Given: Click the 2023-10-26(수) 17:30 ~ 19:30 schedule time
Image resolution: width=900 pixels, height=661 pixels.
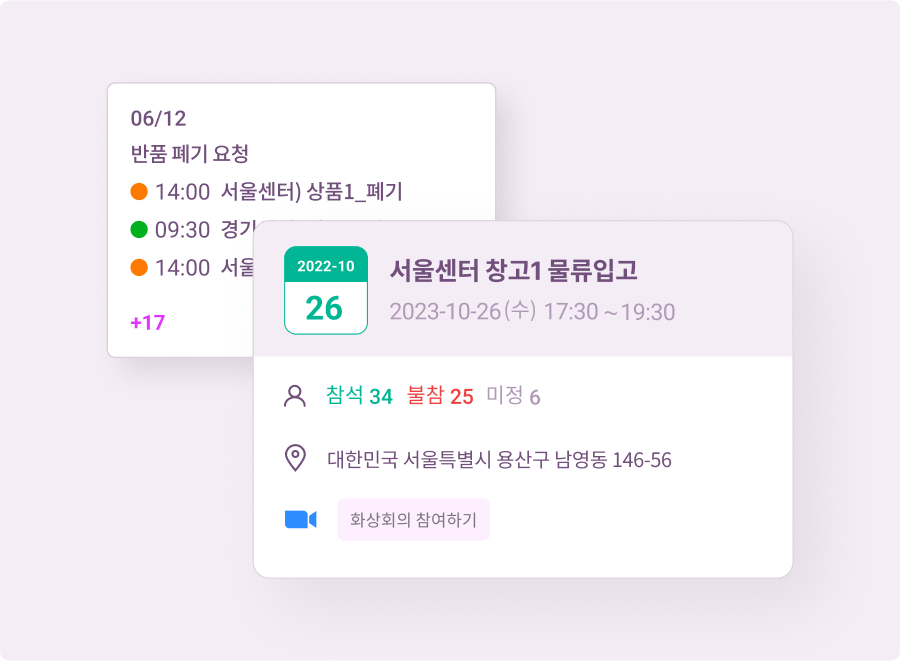Looking at the screenshot, I should pos(532,311).
